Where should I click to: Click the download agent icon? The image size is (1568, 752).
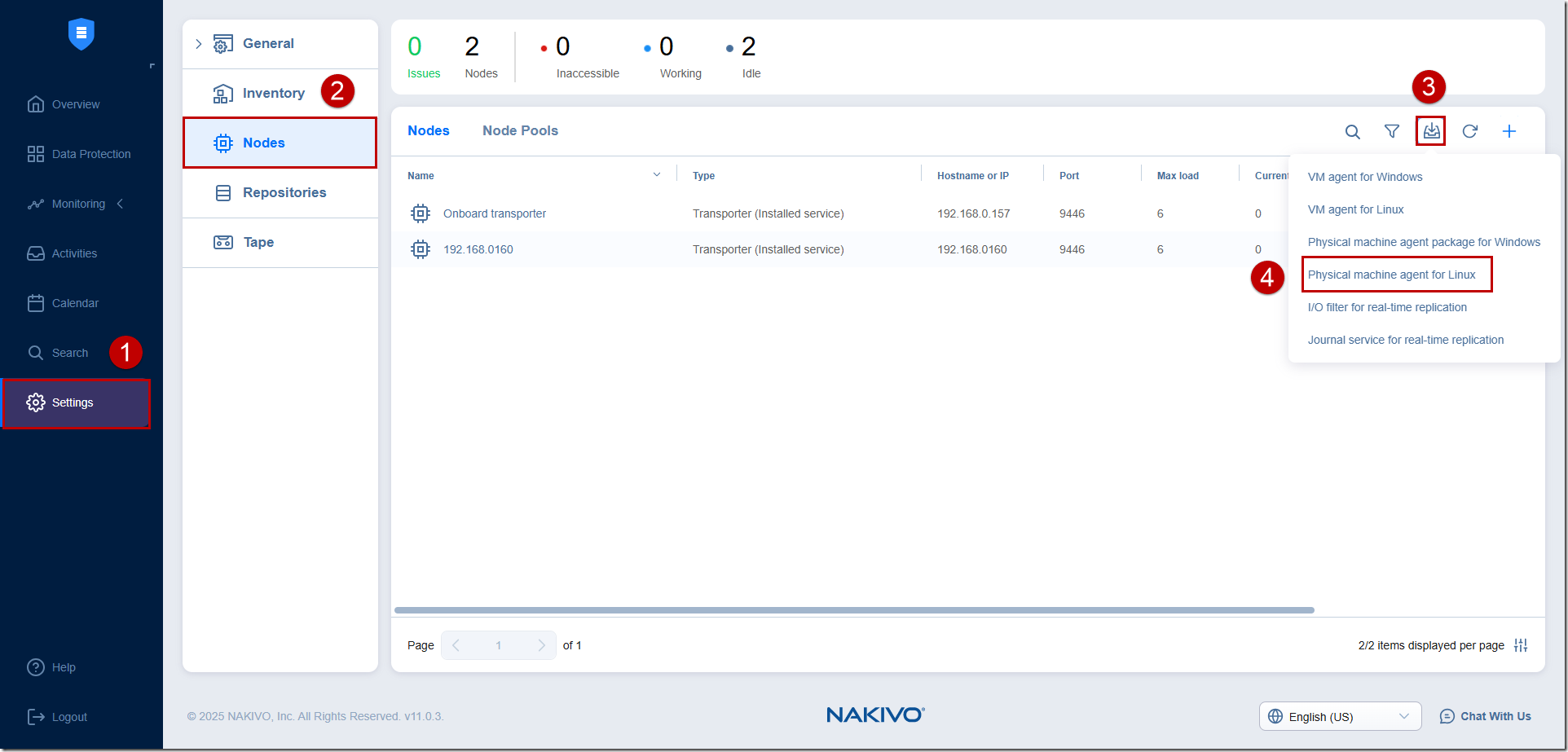tap(1431, 130)
